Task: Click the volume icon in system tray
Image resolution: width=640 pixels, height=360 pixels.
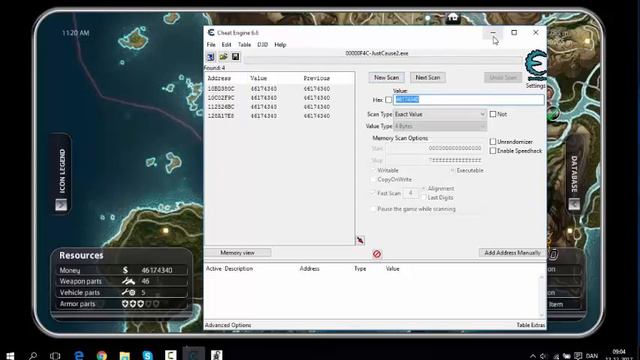Action: click(544, 356)
